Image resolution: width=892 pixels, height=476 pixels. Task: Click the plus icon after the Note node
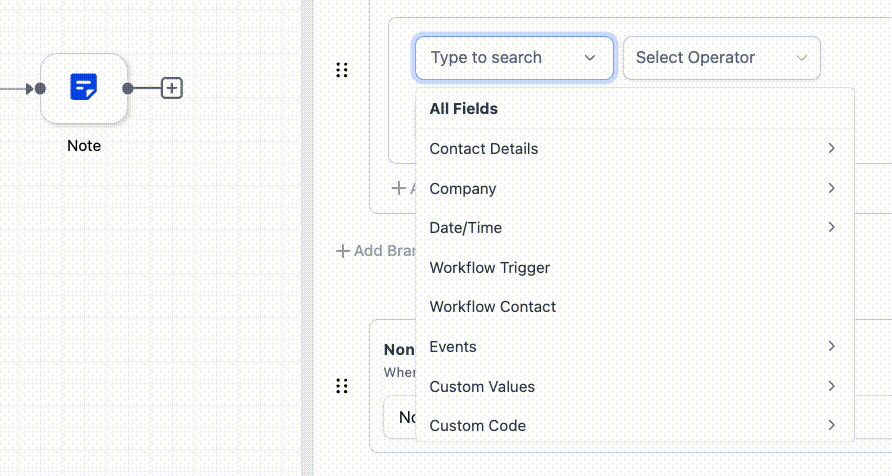pyautogui.click(x=172, y=88)
